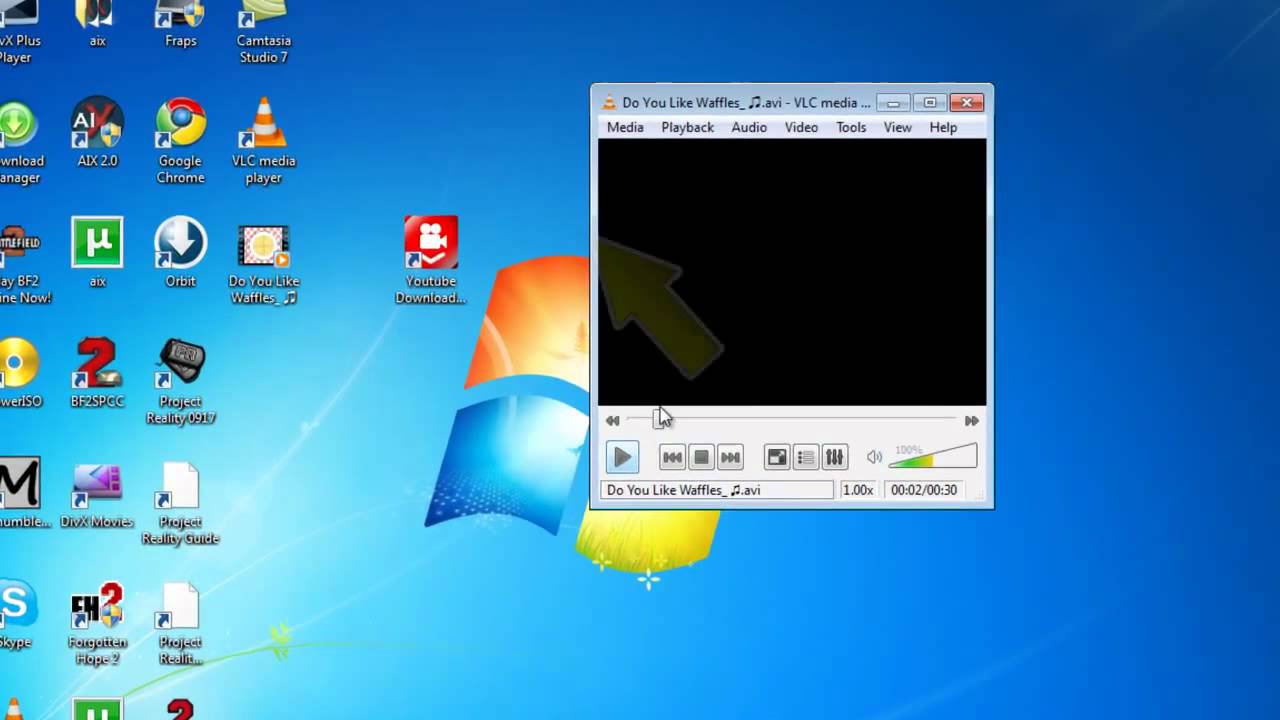Skip to next track button
The image size is (1280, 720).
[730, 458]
